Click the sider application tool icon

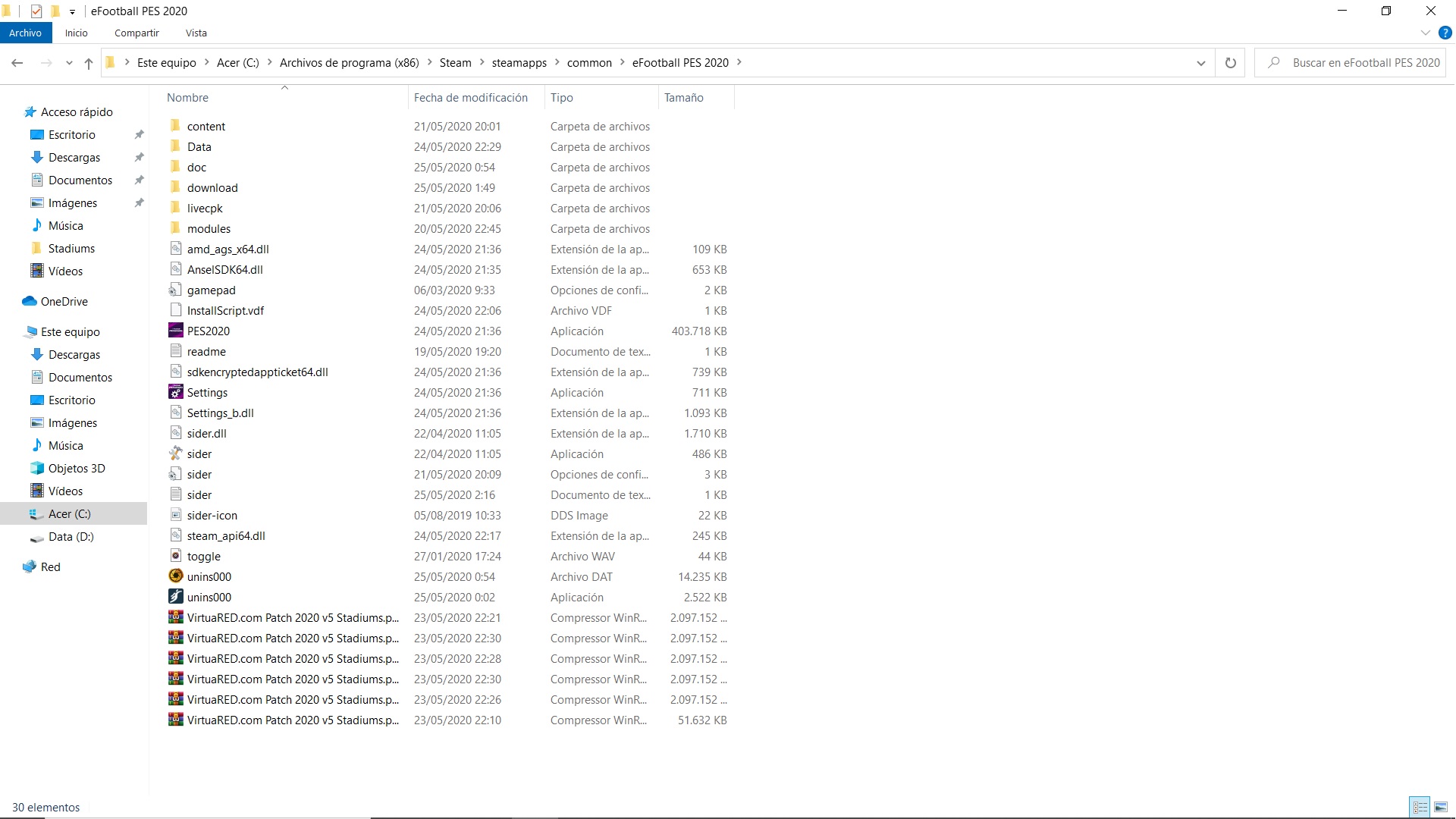(x=175, y=453)
